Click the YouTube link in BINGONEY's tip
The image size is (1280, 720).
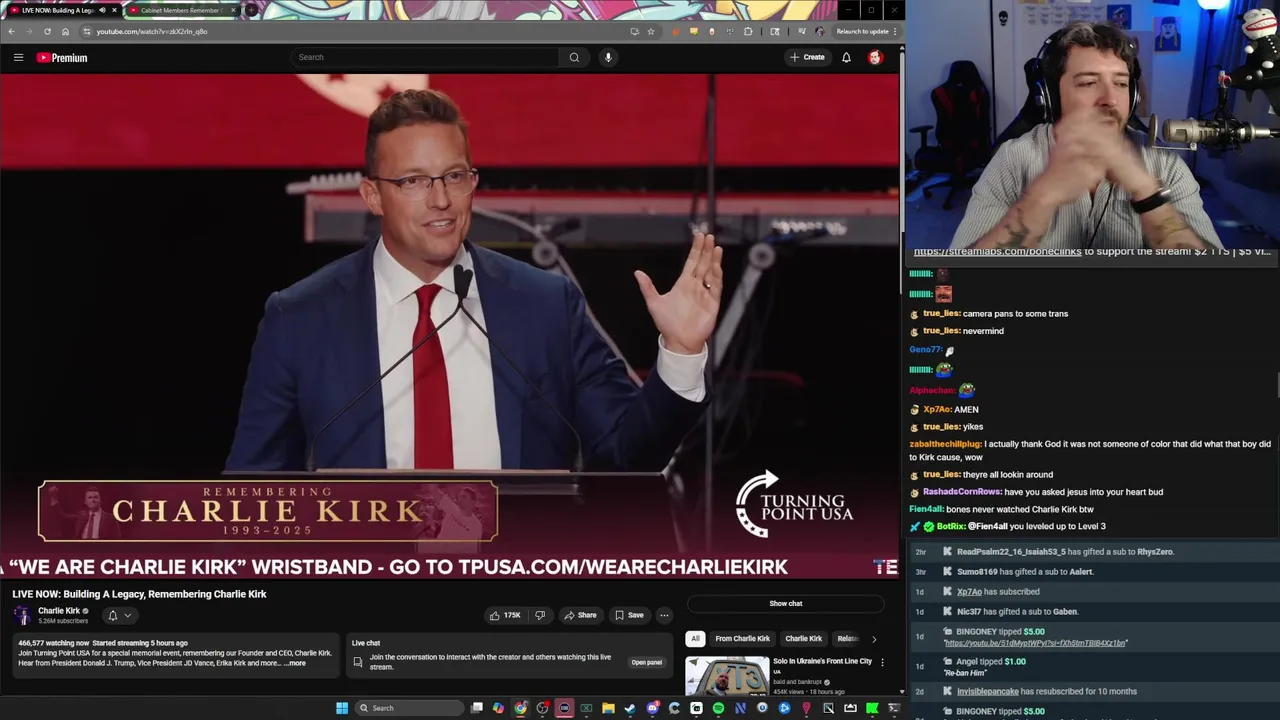(x=1035, y=643)
